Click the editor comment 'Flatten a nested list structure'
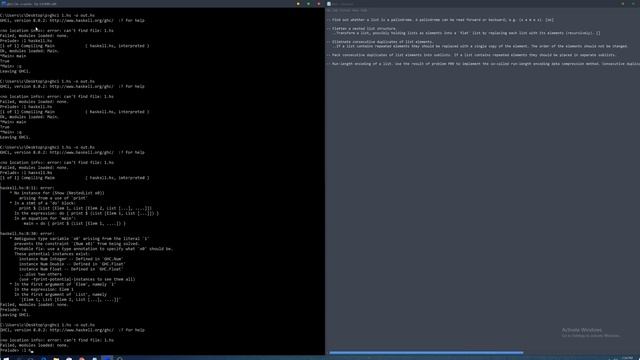This screenshot has width=640, height=360. click(x=362, y=29)
